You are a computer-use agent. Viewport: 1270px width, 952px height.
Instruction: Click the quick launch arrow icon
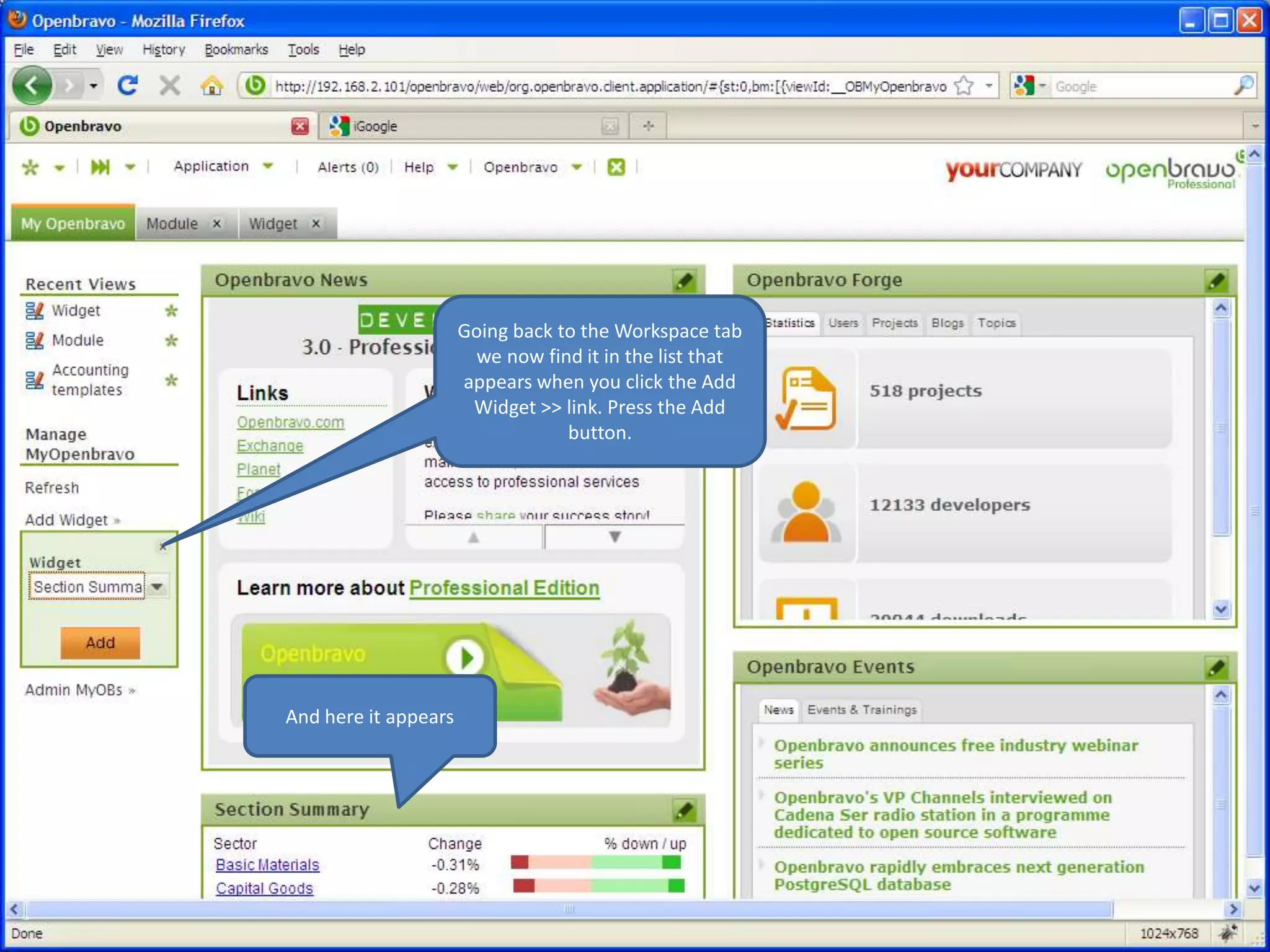pos(100,167)
